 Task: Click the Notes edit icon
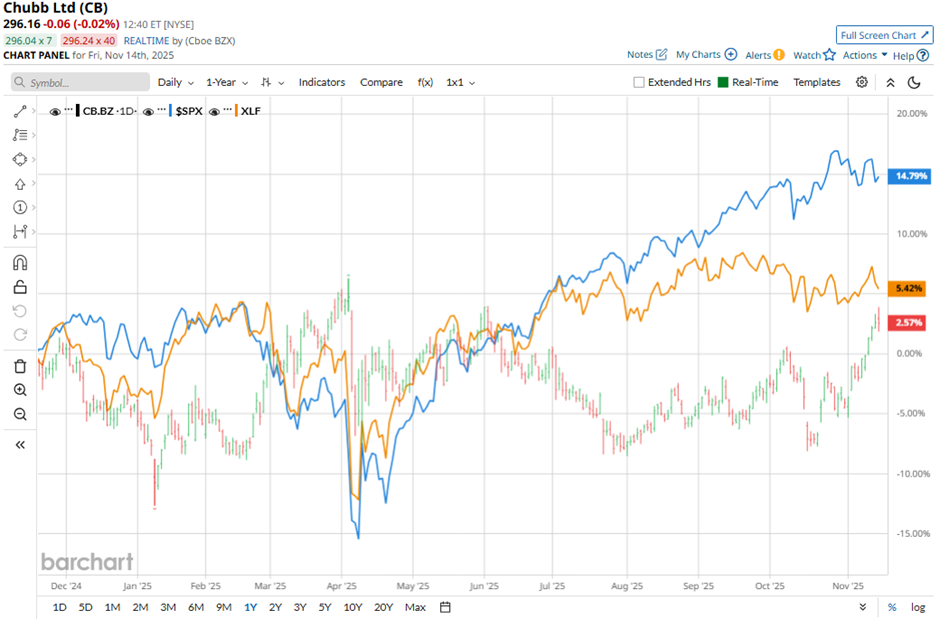coord(661,55)
